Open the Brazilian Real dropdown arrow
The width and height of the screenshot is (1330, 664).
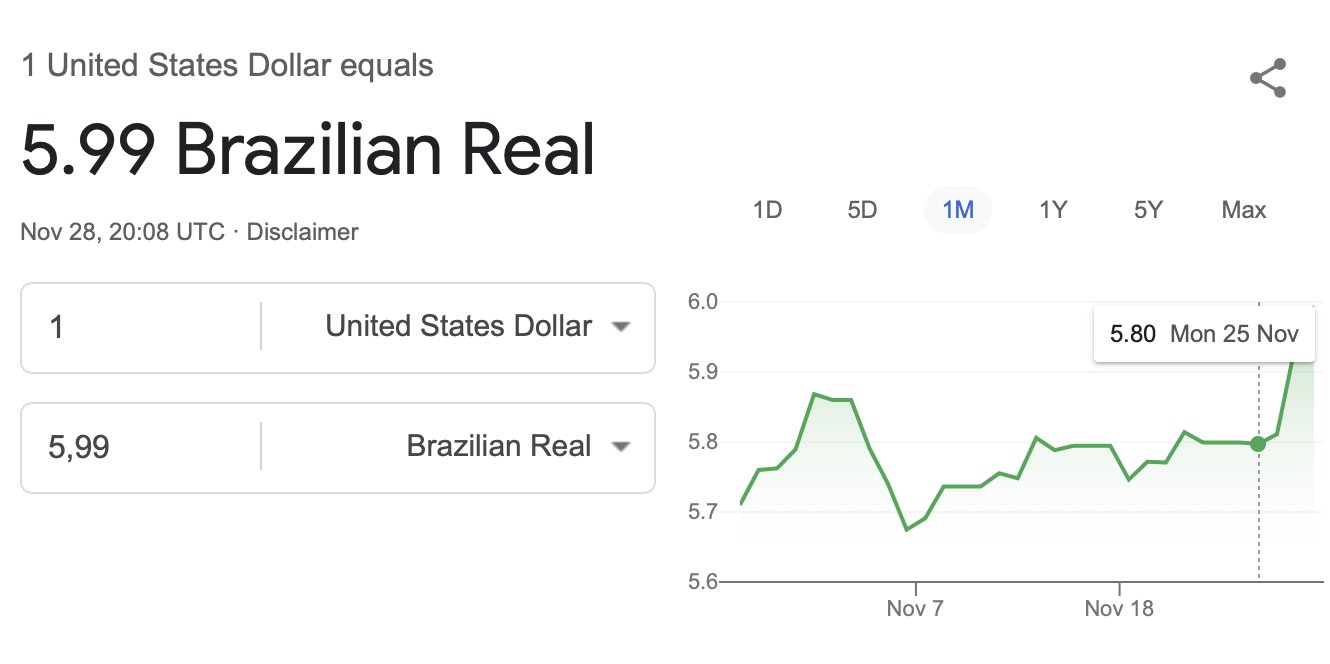pos(621,447)
